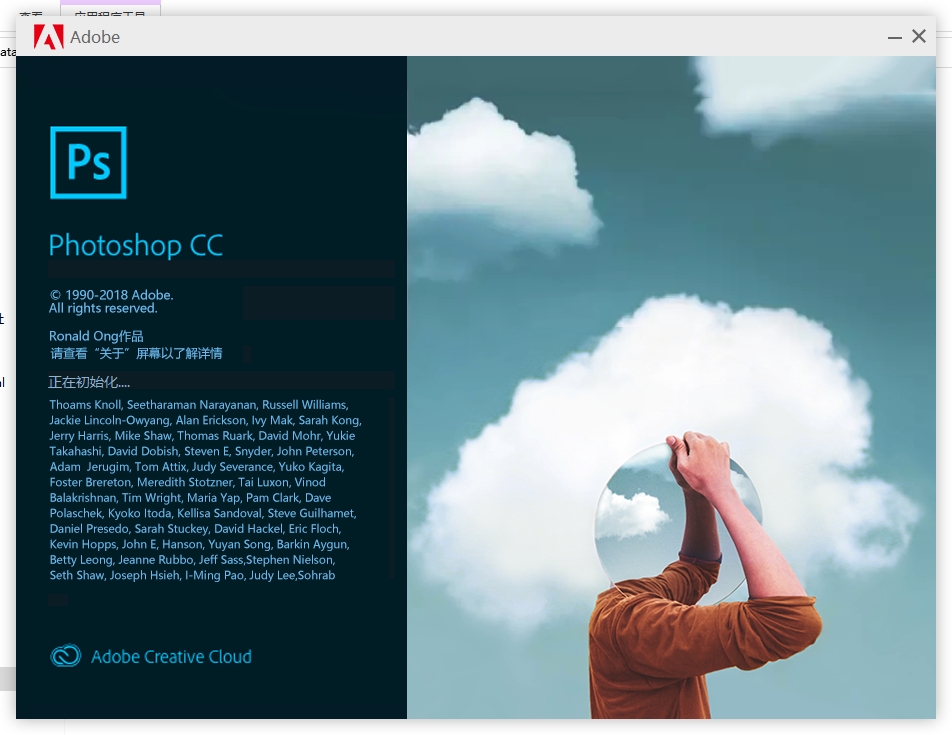952x735 pixels.
Task: Click the Adobe Creative Cloud icon
Action: pyautogui.click(x=65, y=655)
